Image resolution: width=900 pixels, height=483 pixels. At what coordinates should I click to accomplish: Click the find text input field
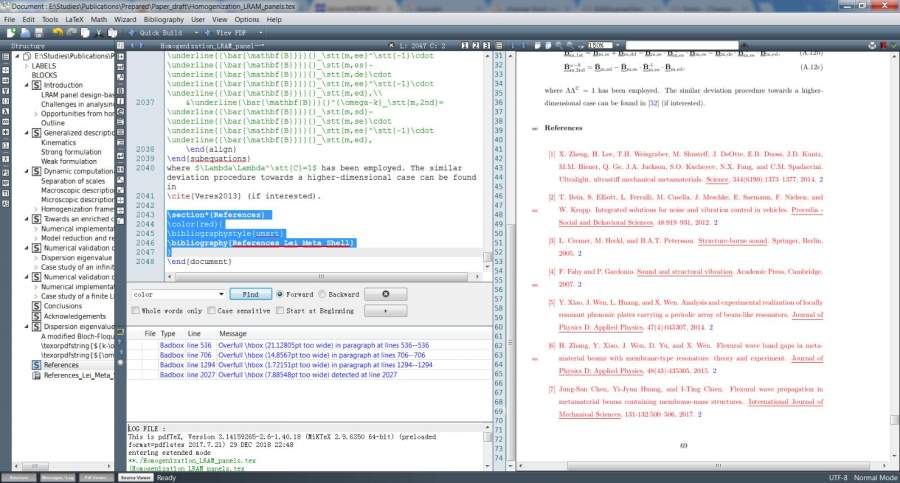coord(177,295)
